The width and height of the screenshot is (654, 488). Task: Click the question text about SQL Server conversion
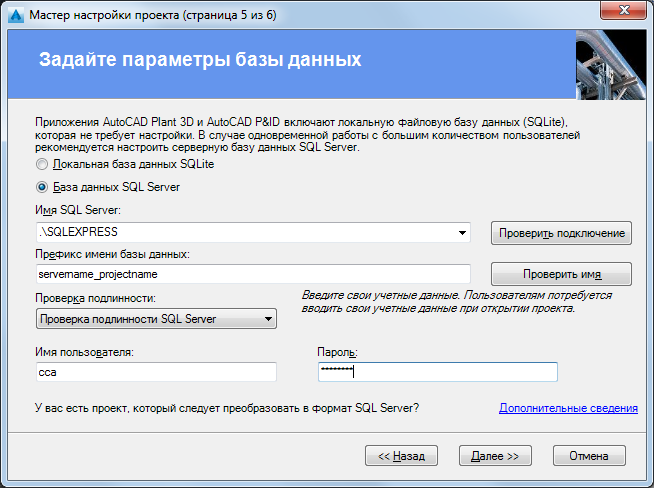(x=227, y=408)
